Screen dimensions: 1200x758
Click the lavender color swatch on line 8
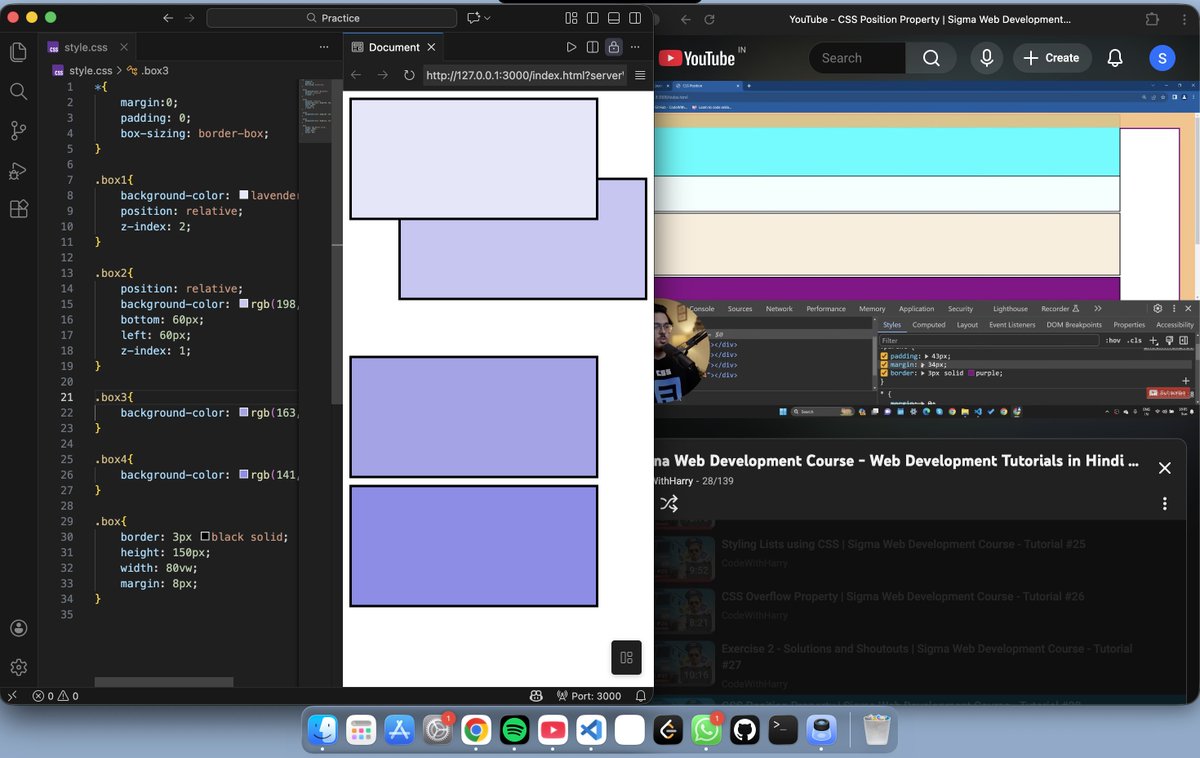244,196
